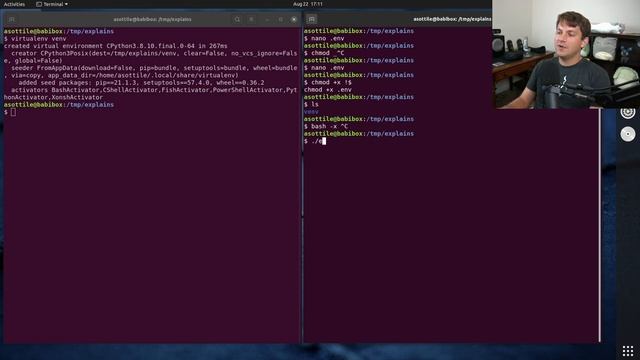Click the 'ls' command in right terminal

(x=311, y=104)
